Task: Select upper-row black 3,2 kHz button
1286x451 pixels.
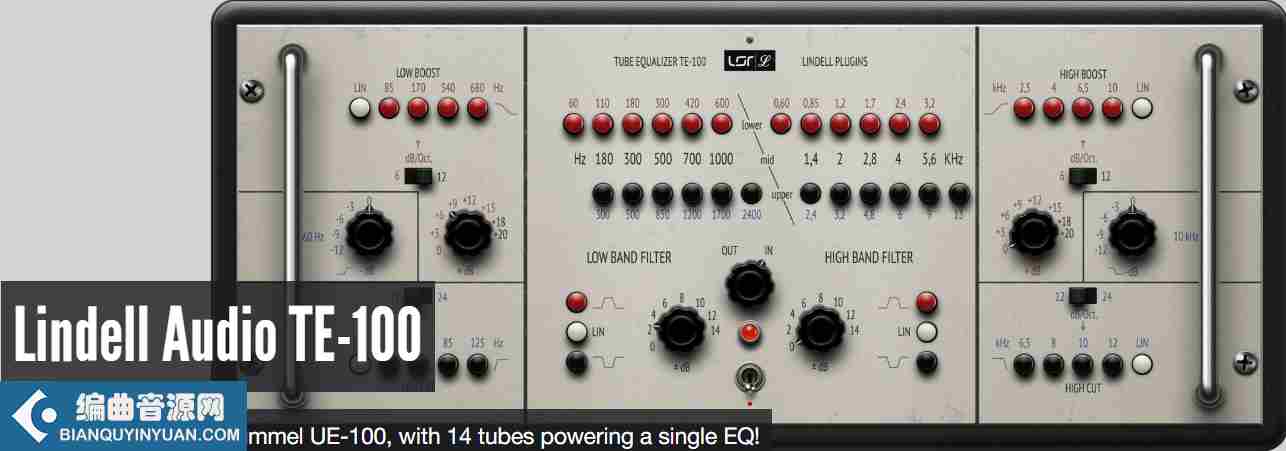Action: pyautogui.click(x=841, y=193)
